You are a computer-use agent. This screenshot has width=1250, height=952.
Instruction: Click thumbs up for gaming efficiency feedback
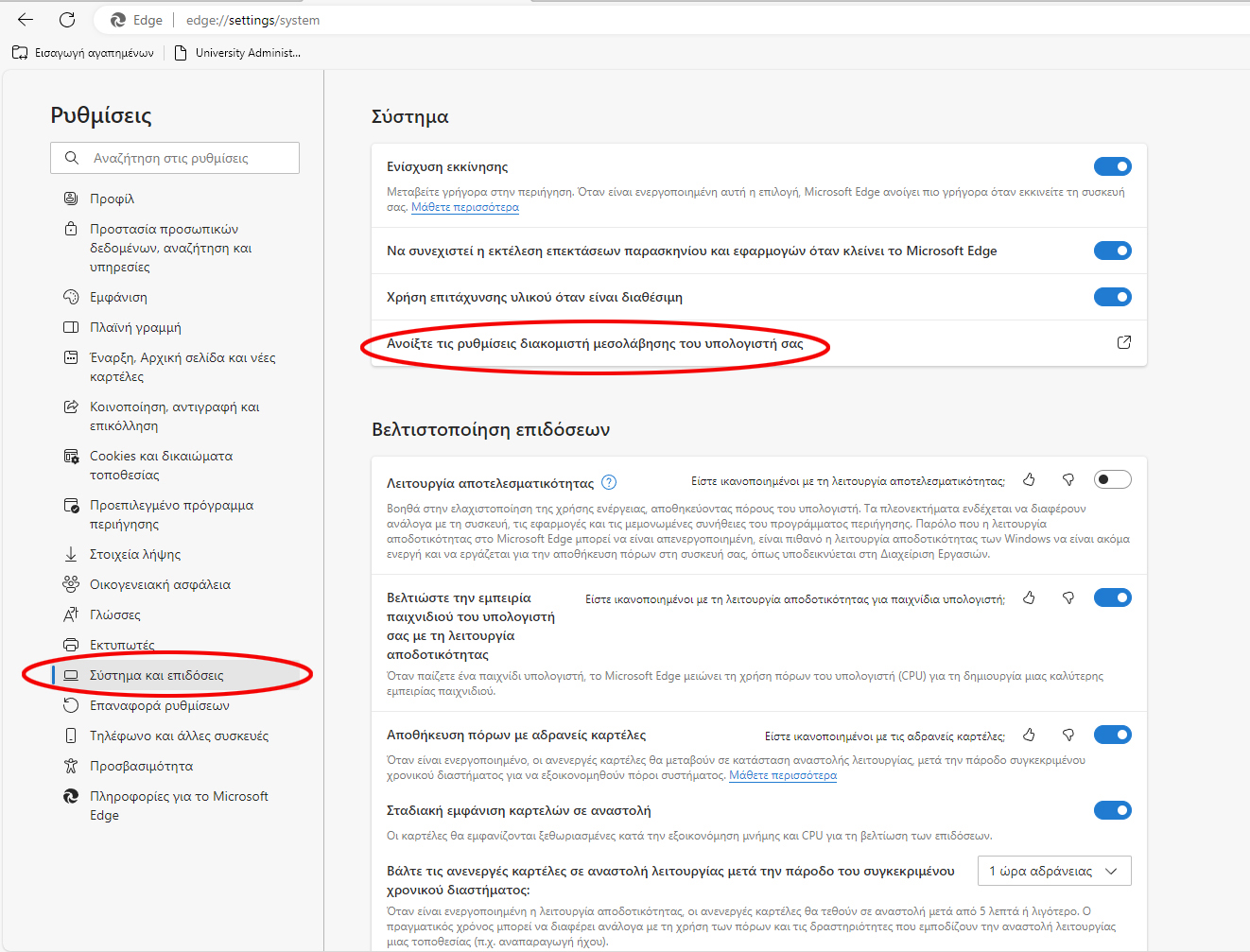pos(1029,598)
